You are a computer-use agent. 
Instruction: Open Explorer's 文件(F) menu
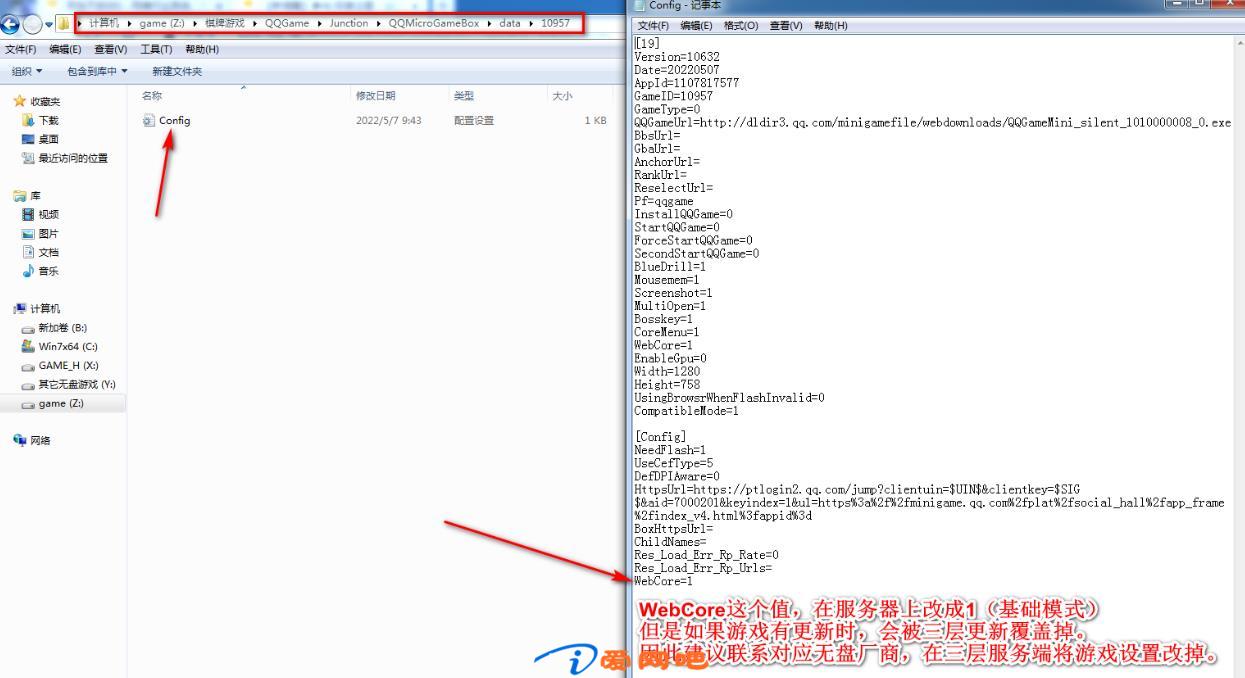click(21, 49)
